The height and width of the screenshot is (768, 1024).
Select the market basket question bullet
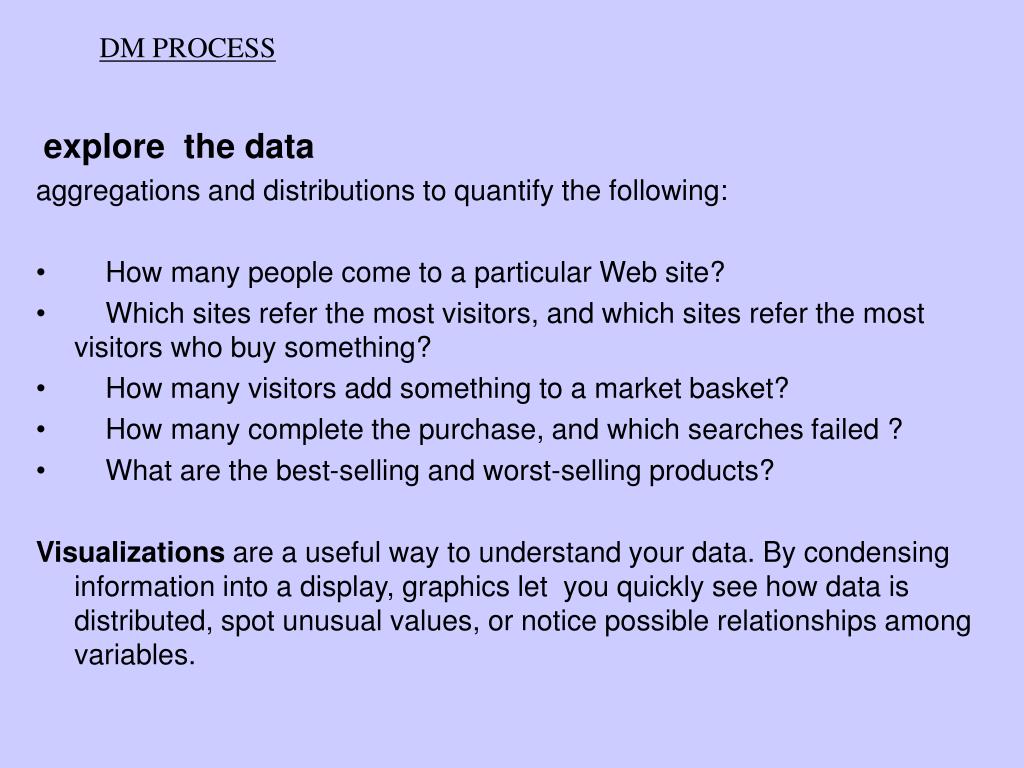(x=447, y=389)
